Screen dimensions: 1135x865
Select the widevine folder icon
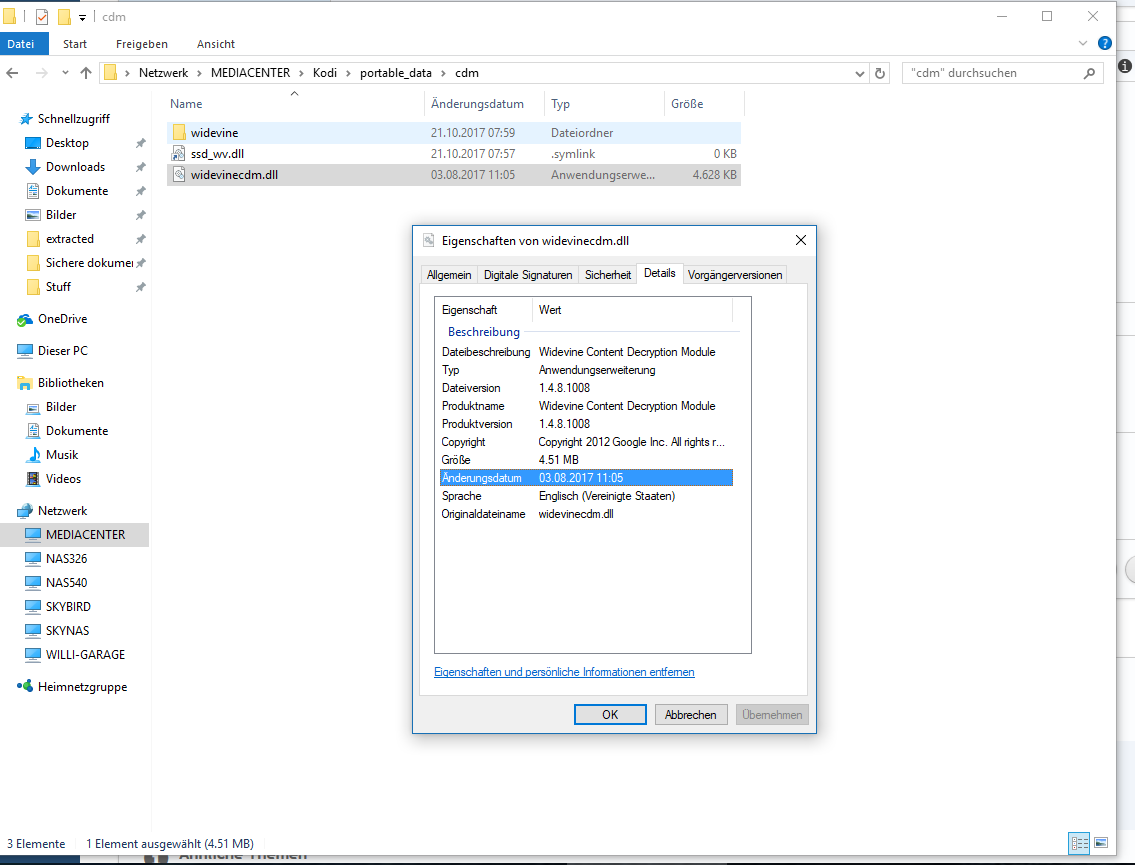pyautogui.click(x=179, y=132)
